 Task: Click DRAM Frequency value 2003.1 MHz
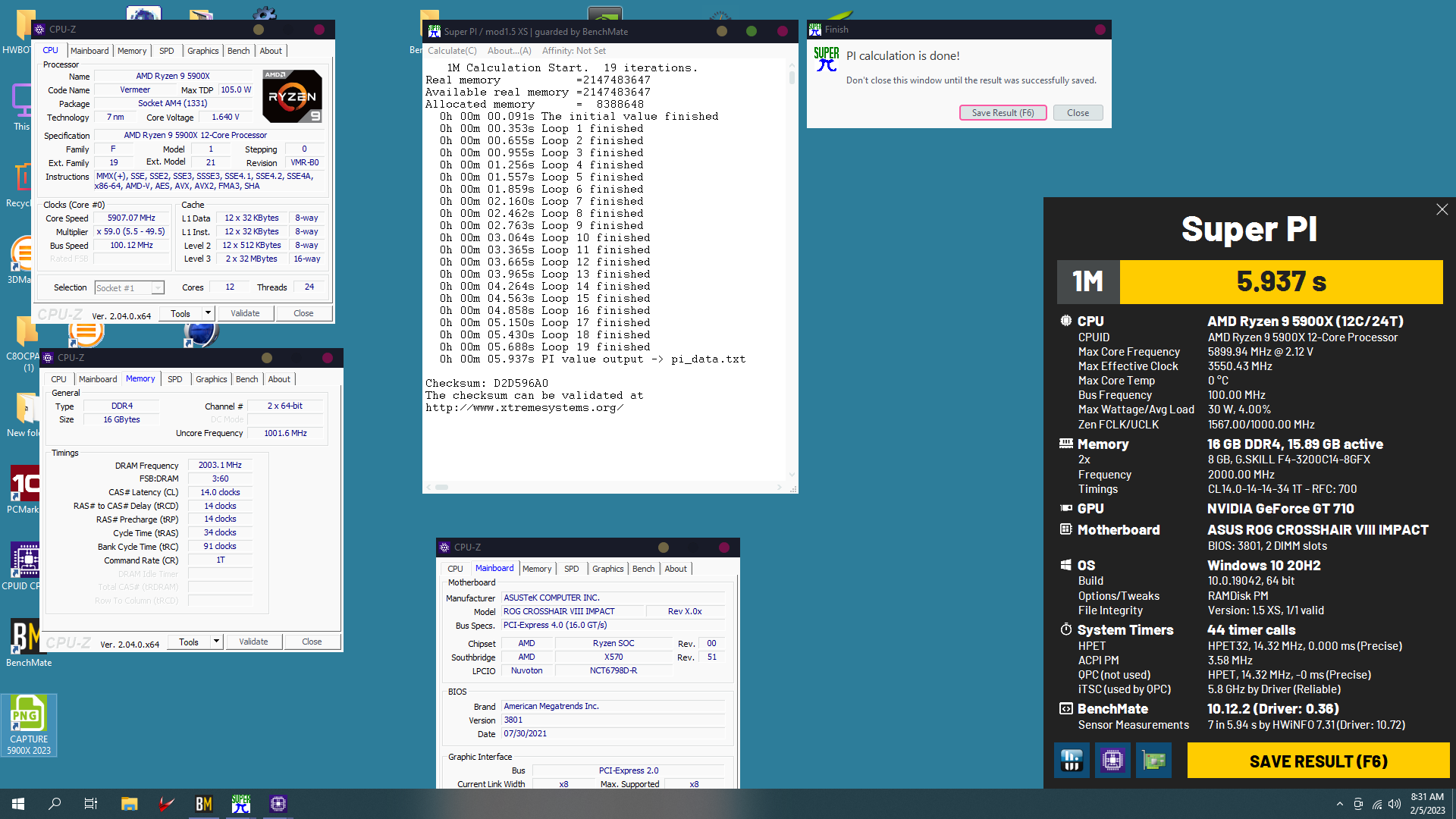tap(220, 465)
